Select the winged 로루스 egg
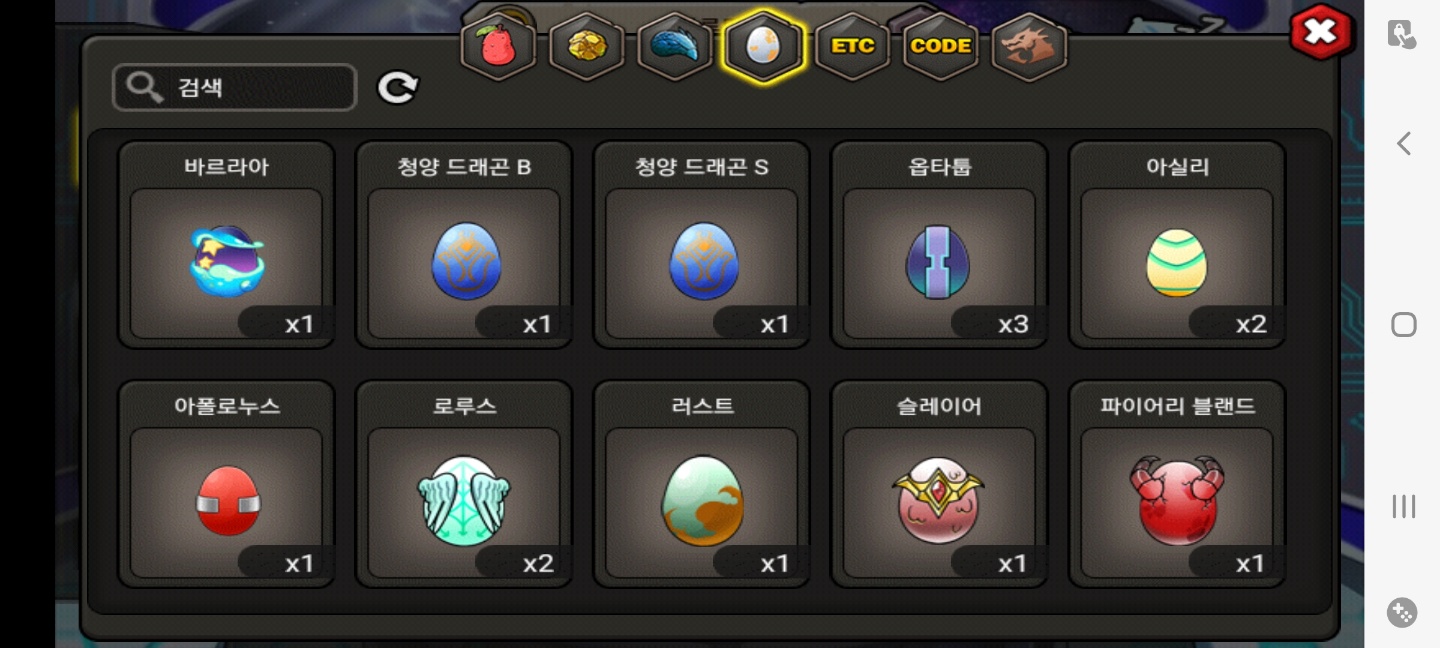Image resolution: width=1440 pixels, height=648 pixels. pyautogui.click(x=464, y=484)
